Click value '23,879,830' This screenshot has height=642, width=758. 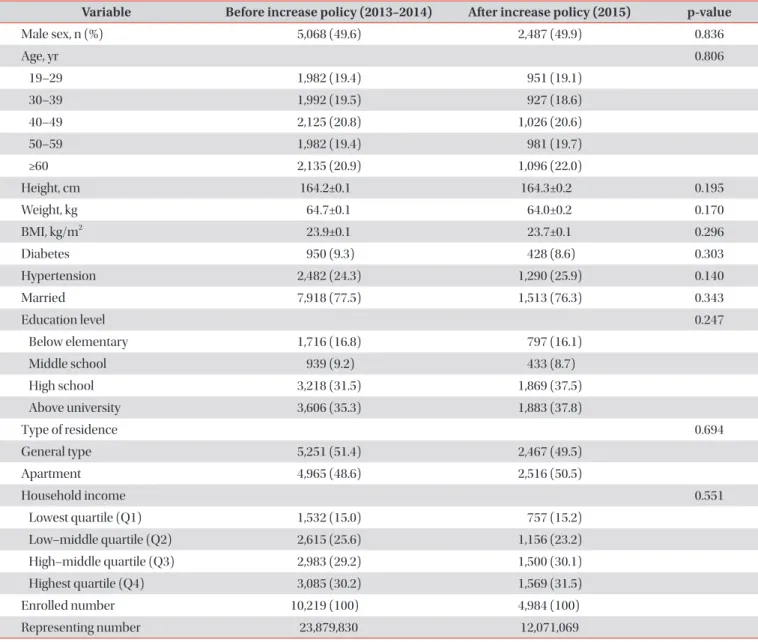pos(328,627)
